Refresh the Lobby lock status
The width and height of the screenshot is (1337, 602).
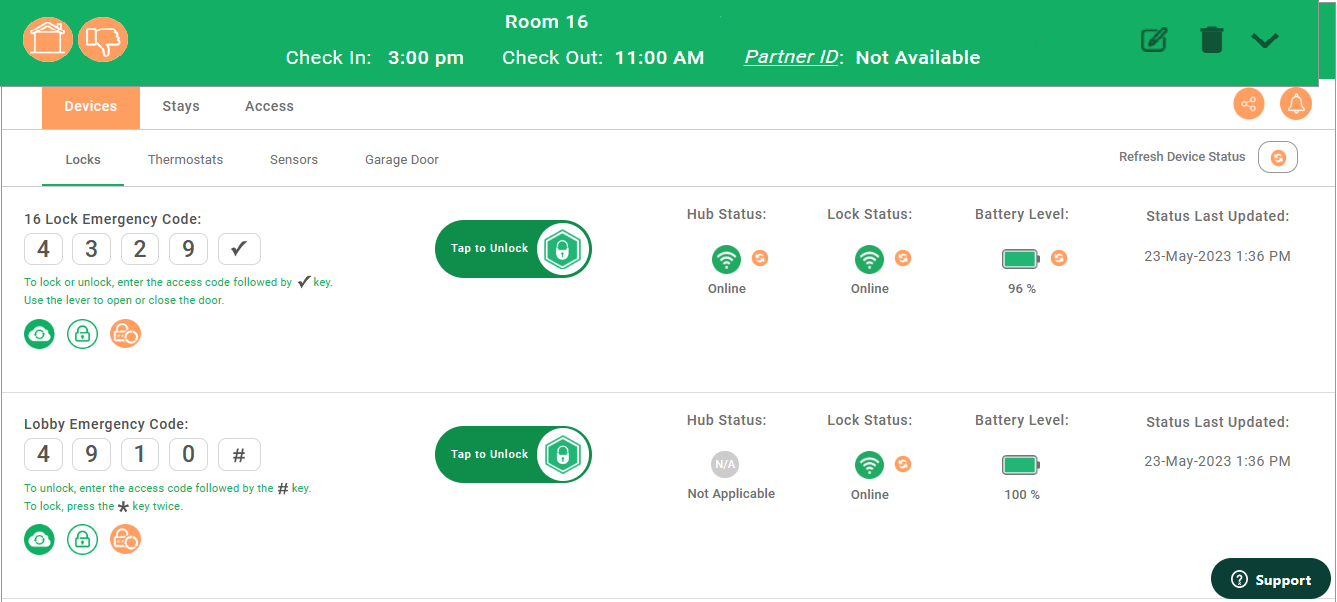(x=903, y=464)
